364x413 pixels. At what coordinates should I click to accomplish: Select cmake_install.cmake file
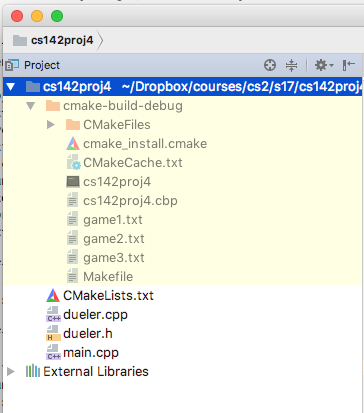coord(145,144)
